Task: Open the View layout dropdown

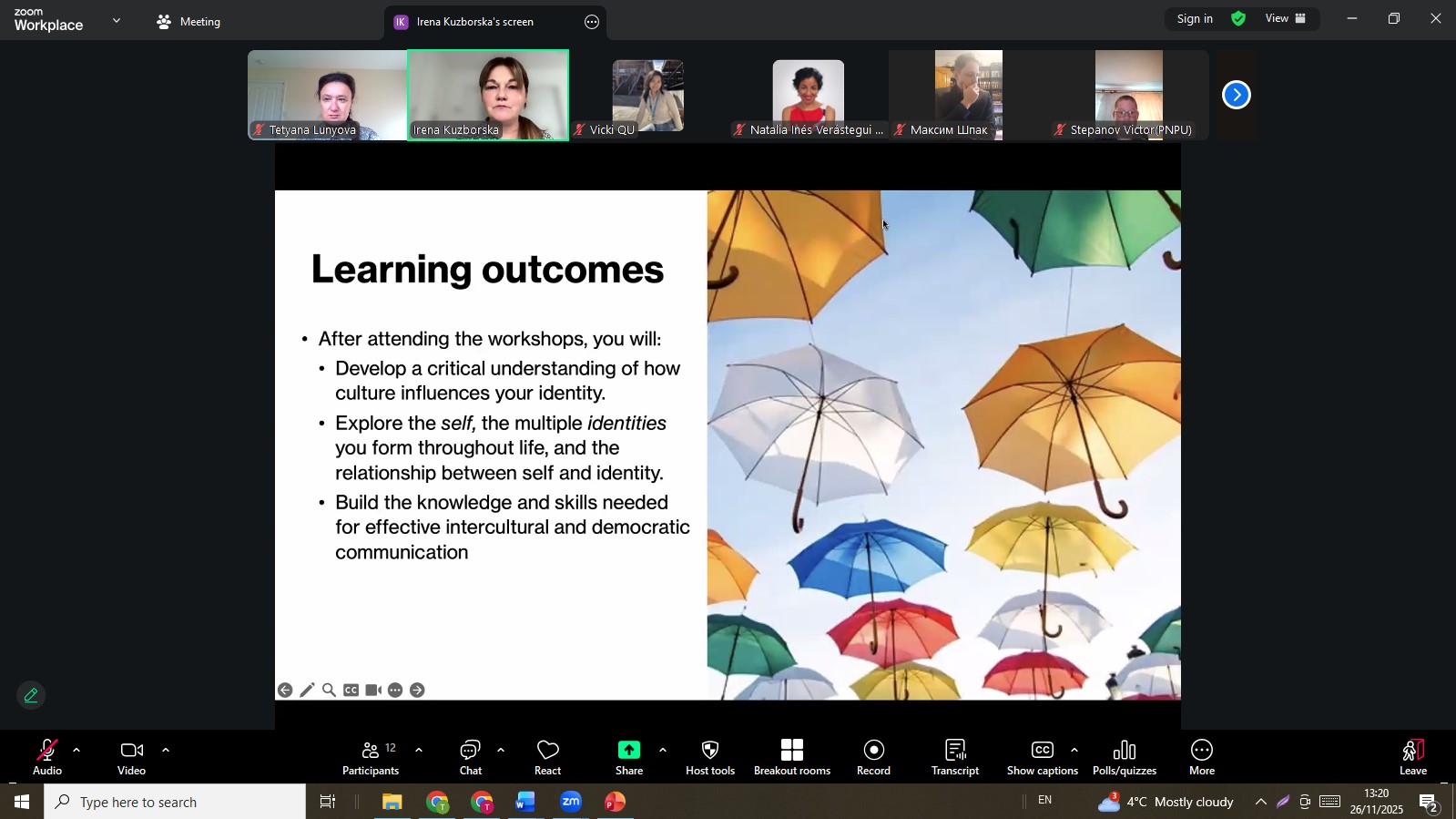Action: [x=1286, y=19]
